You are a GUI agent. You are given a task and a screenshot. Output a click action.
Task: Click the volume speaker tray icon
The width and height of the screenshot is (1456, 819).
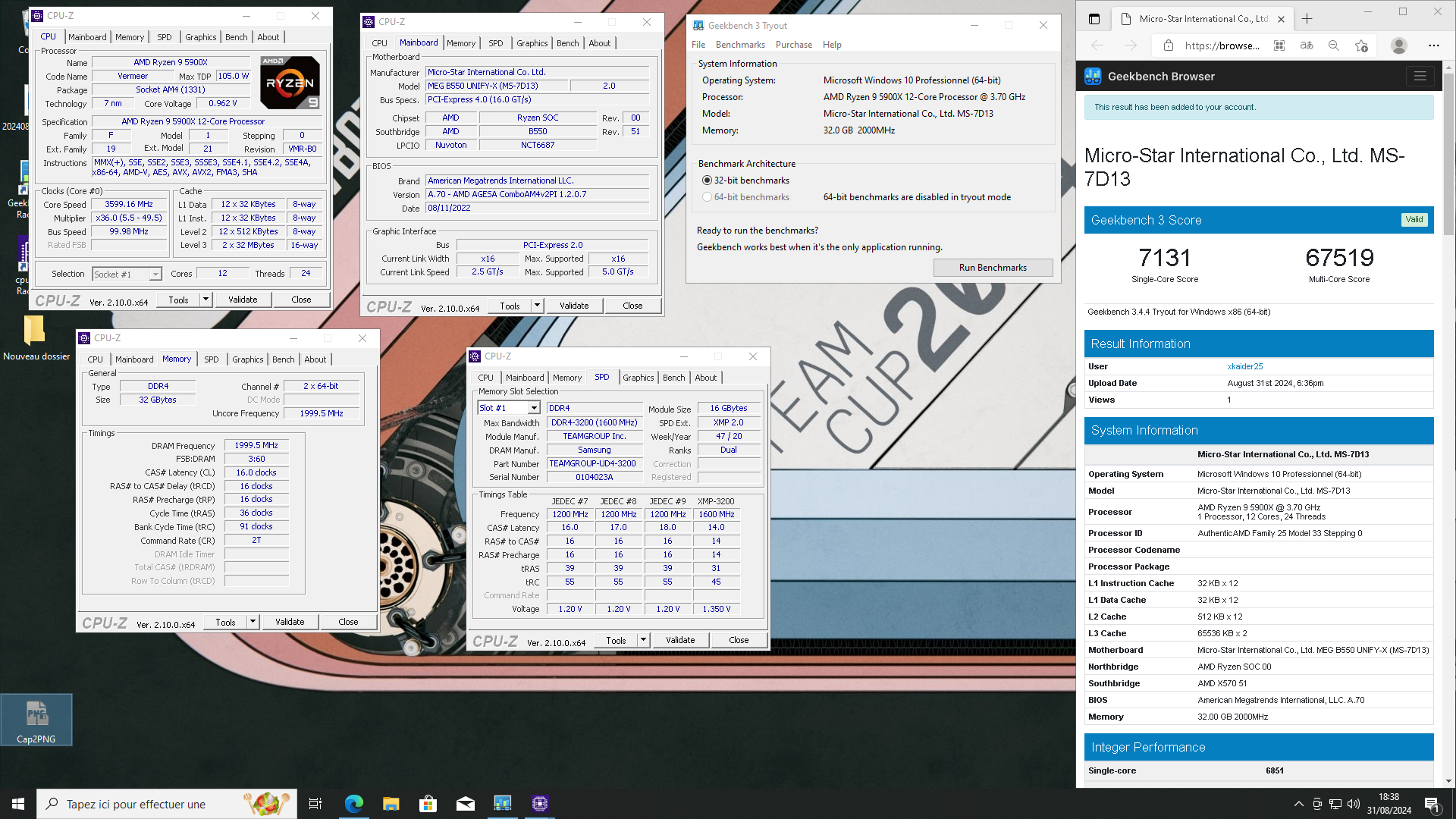pyautogui.click(x=1354, y=804)
